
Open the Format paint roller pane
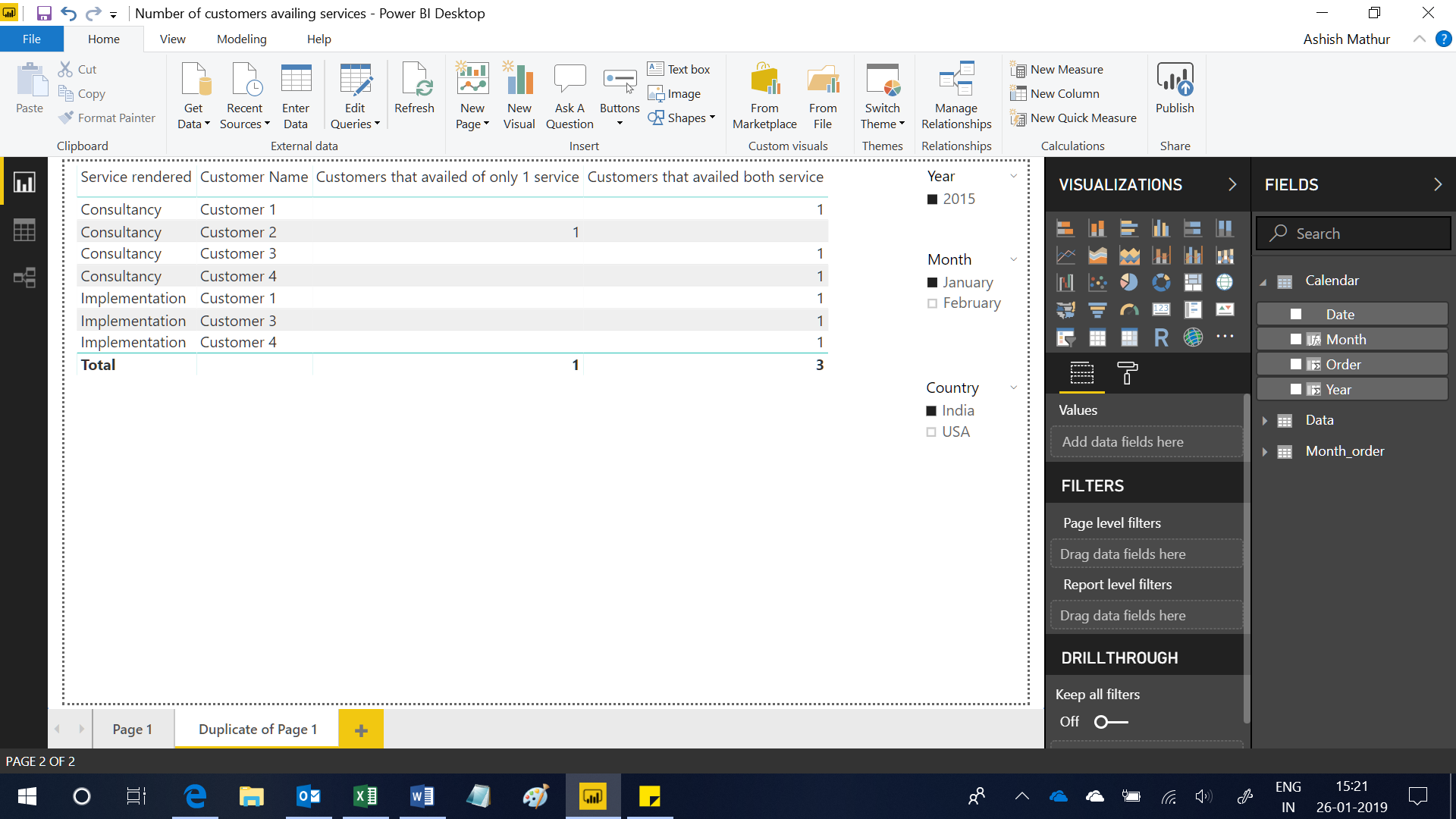tap(1128, 373)
